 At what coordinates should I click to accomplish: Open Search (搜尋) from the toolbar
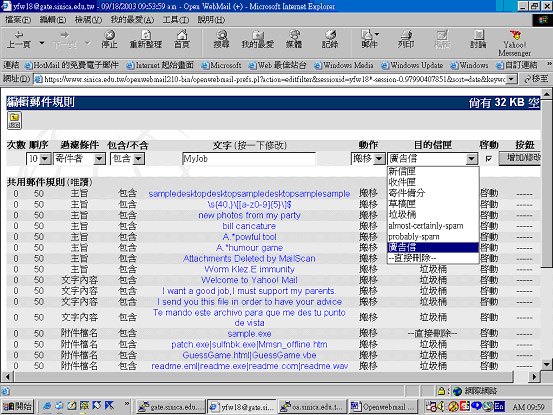221,39
